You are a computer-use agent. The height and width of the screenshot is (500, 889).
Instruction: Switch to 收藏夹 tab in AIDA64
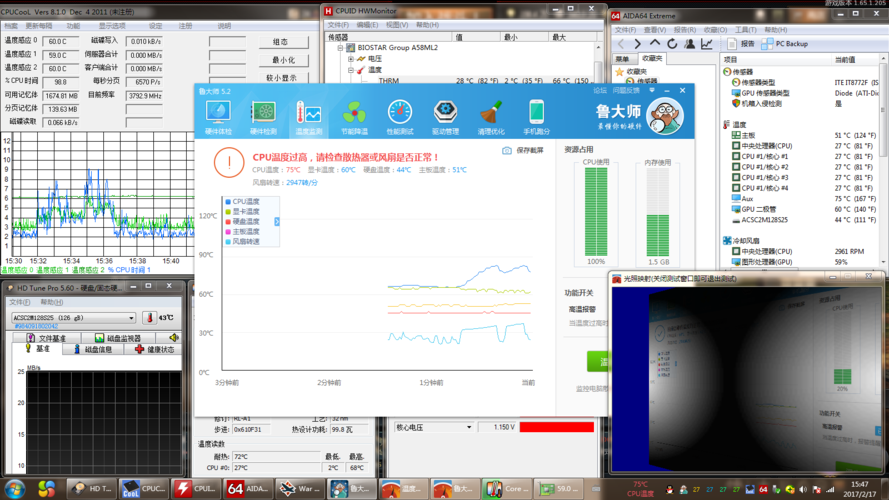point(652,58)
